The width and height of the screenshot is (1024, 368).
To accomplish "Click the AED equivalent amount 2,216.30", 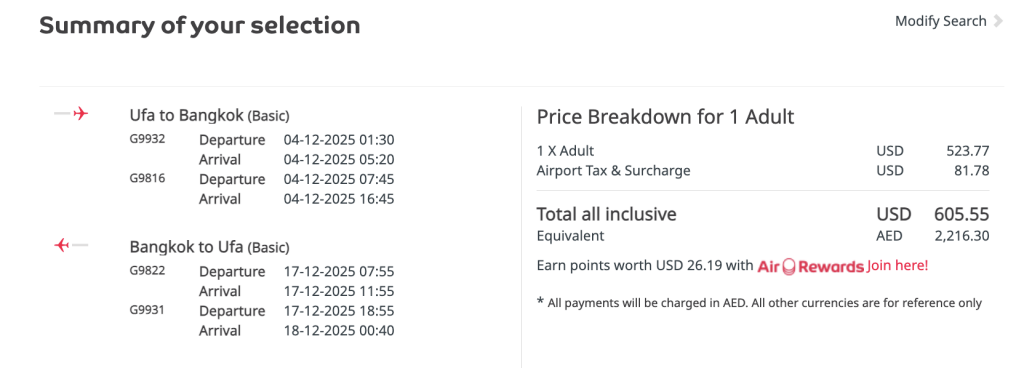I will coord(962,236).
